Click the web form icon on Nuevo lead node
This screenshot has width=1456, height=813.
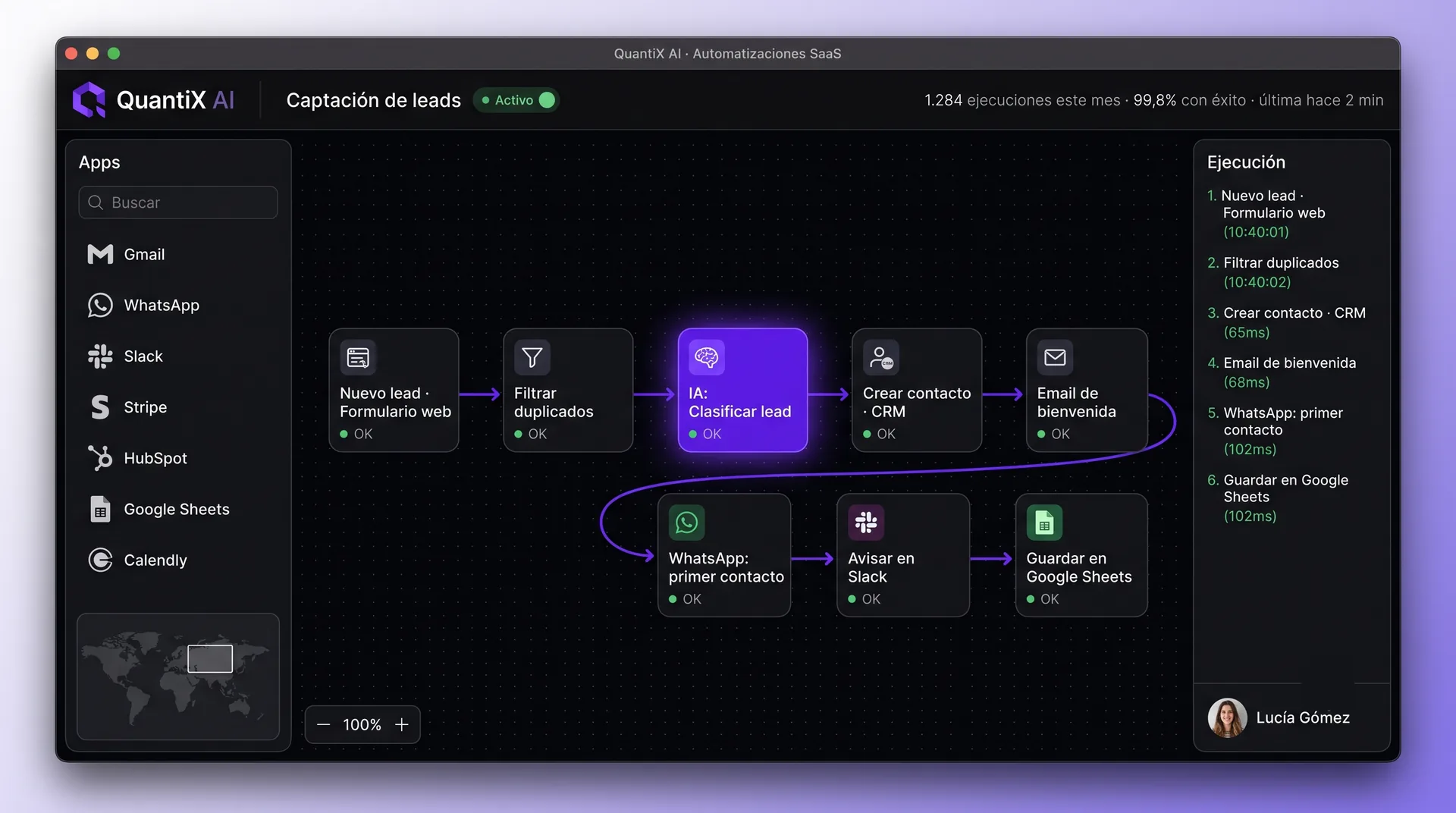click(x=358, y=357)
